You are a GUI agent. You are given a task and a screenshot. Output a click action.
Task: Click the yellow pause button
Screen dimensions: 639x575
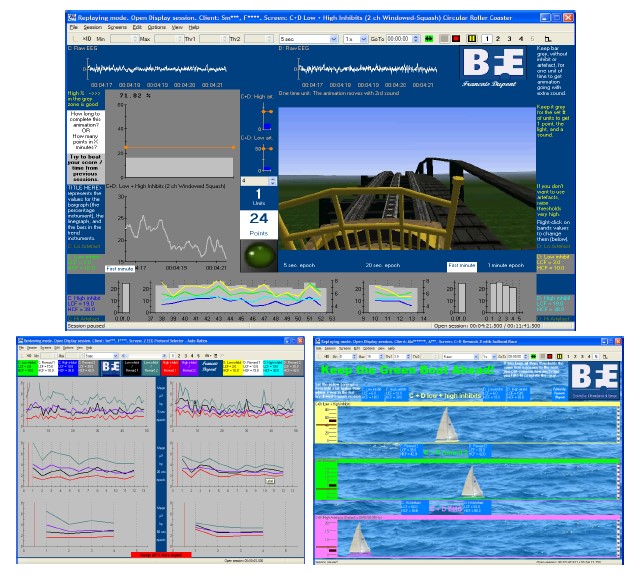click(472, 39)
